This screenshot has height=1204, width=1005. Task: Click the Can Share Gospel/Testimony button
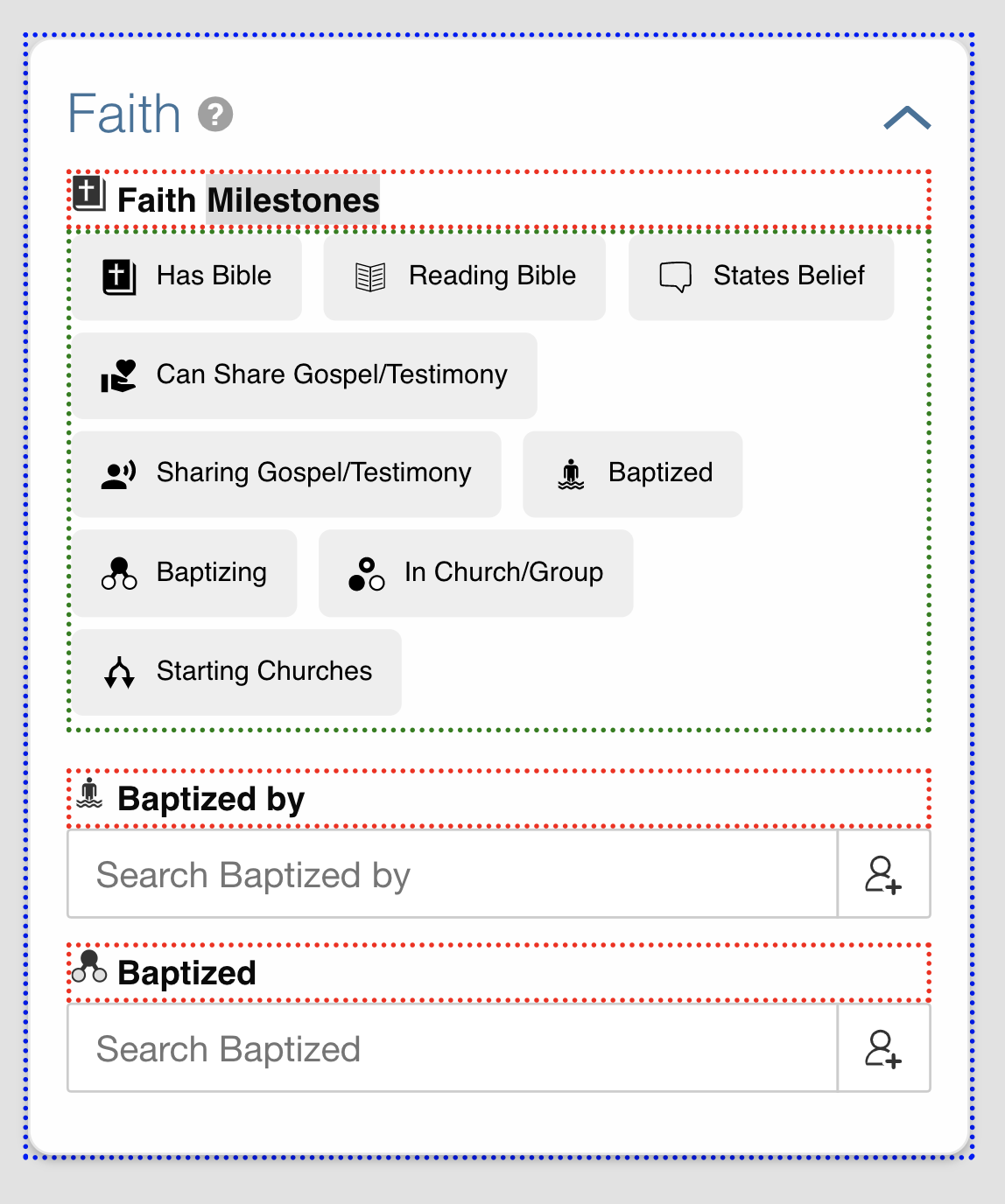pyautogui.click(x=305, y=375)
